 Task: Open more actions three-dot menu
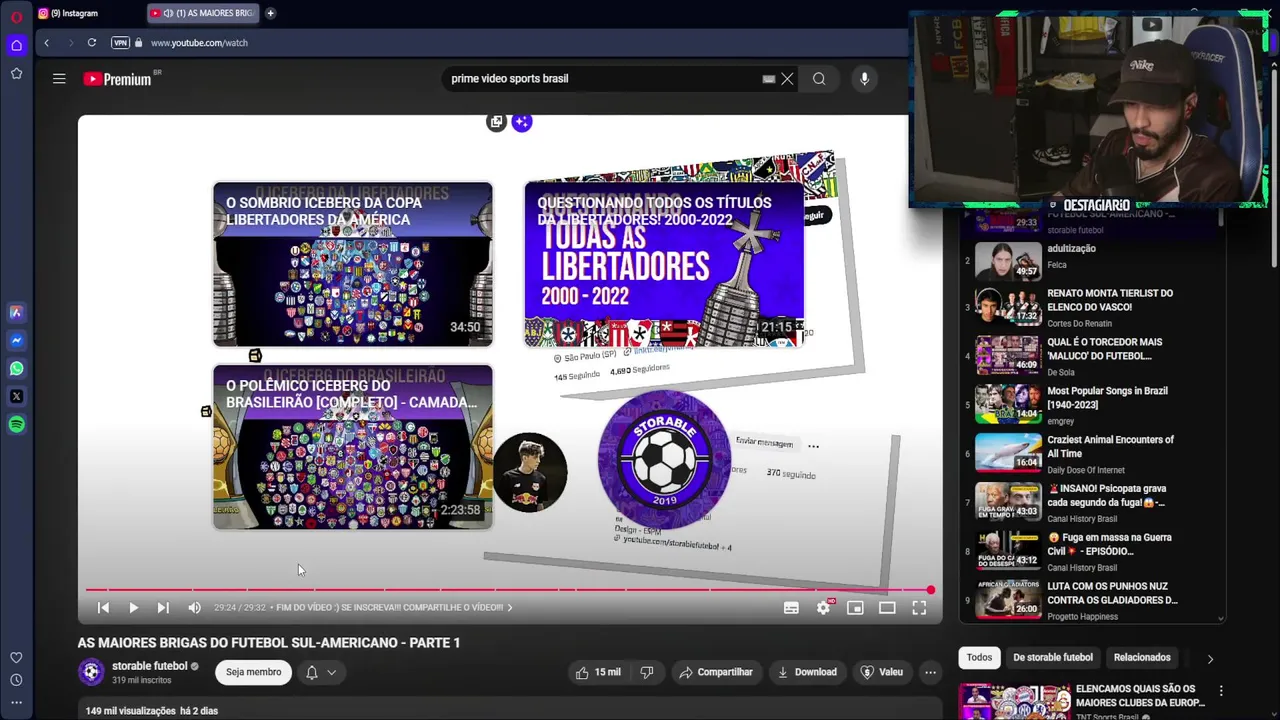[x=930, y=672]
